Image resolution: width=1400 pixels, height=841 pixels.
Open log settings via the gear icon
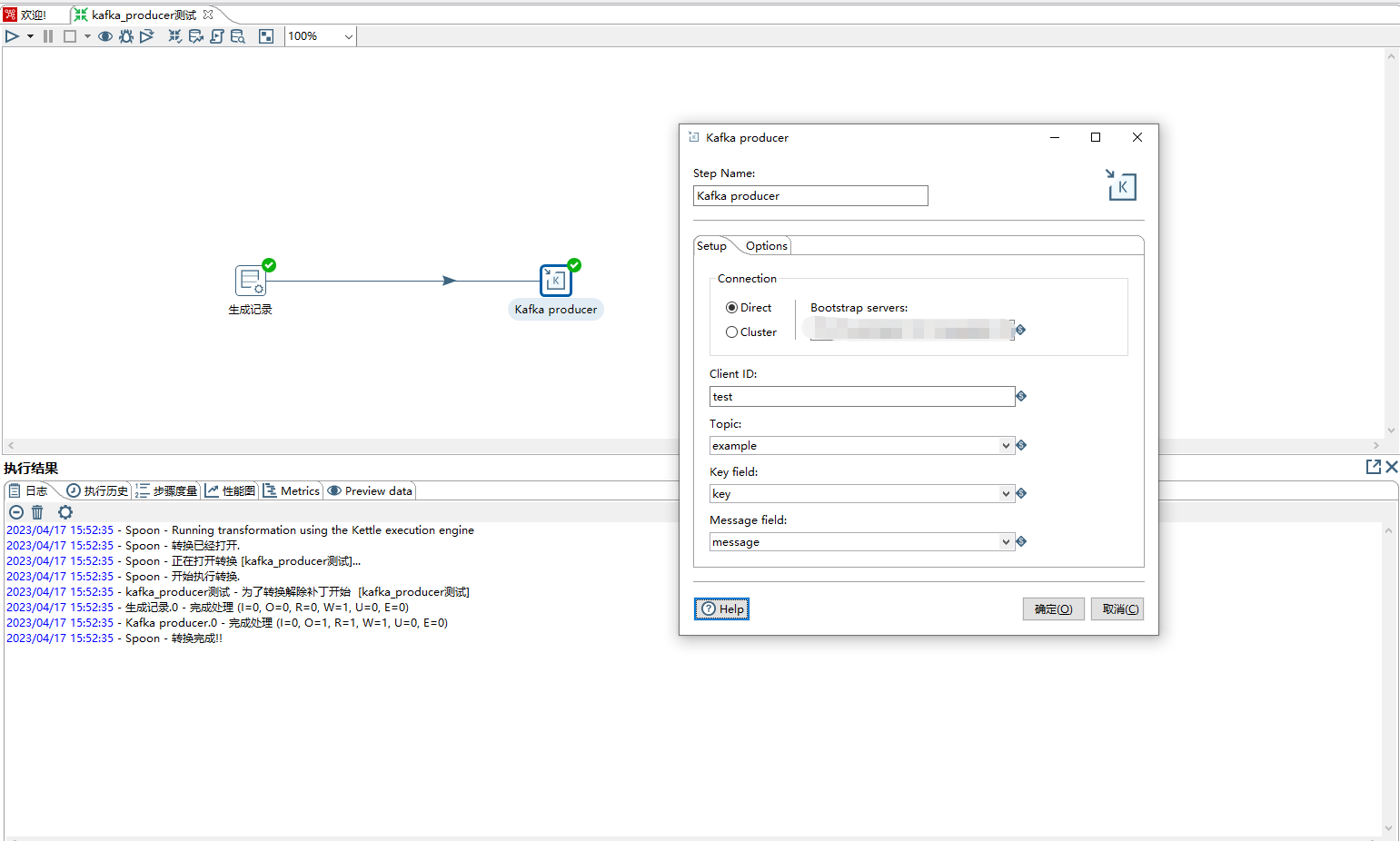(65, 512)
